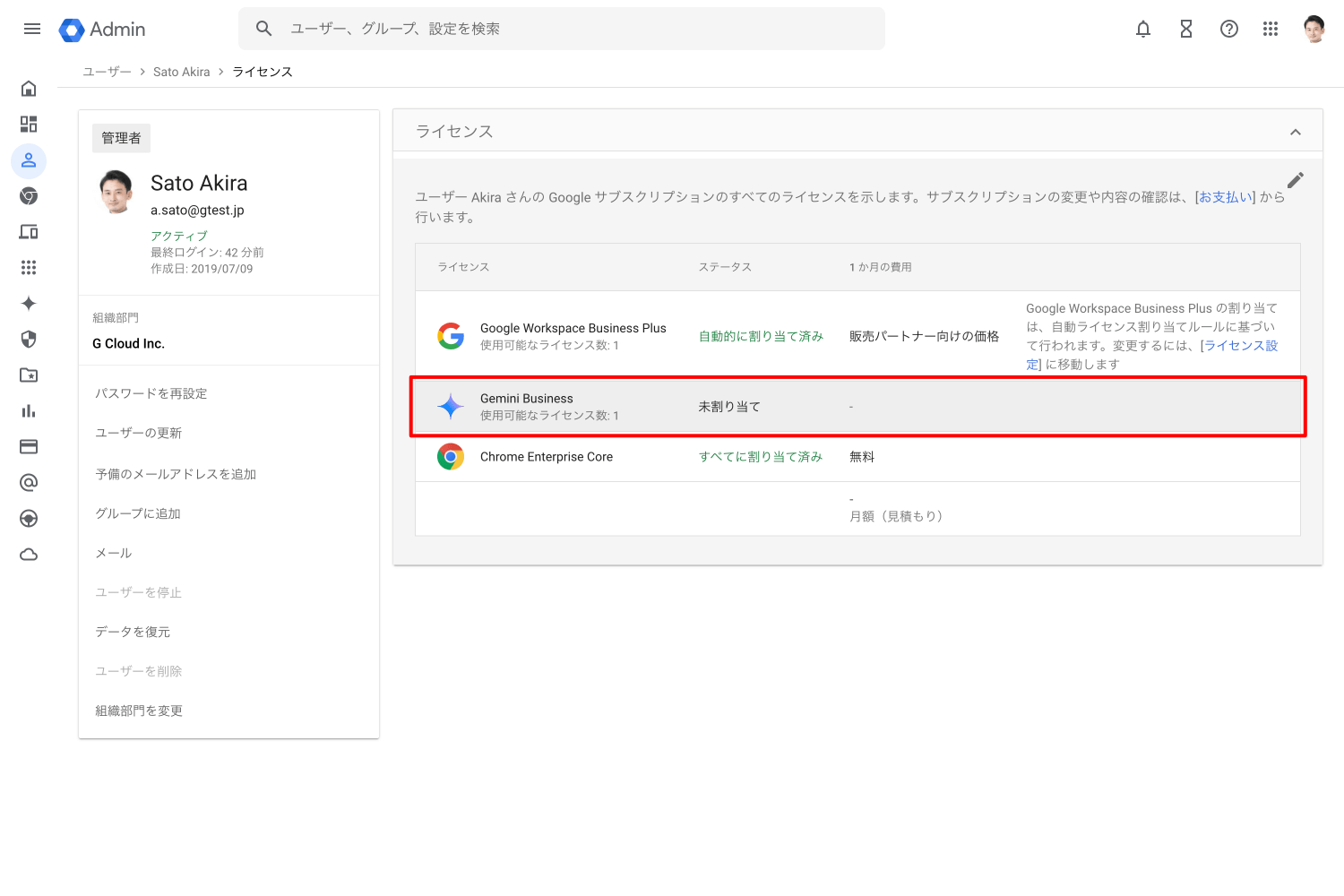Viewport: 1344px width, 896px height.
Task: Go to ユーザー in the breadcrumb
Action: (x=107, y=72)
